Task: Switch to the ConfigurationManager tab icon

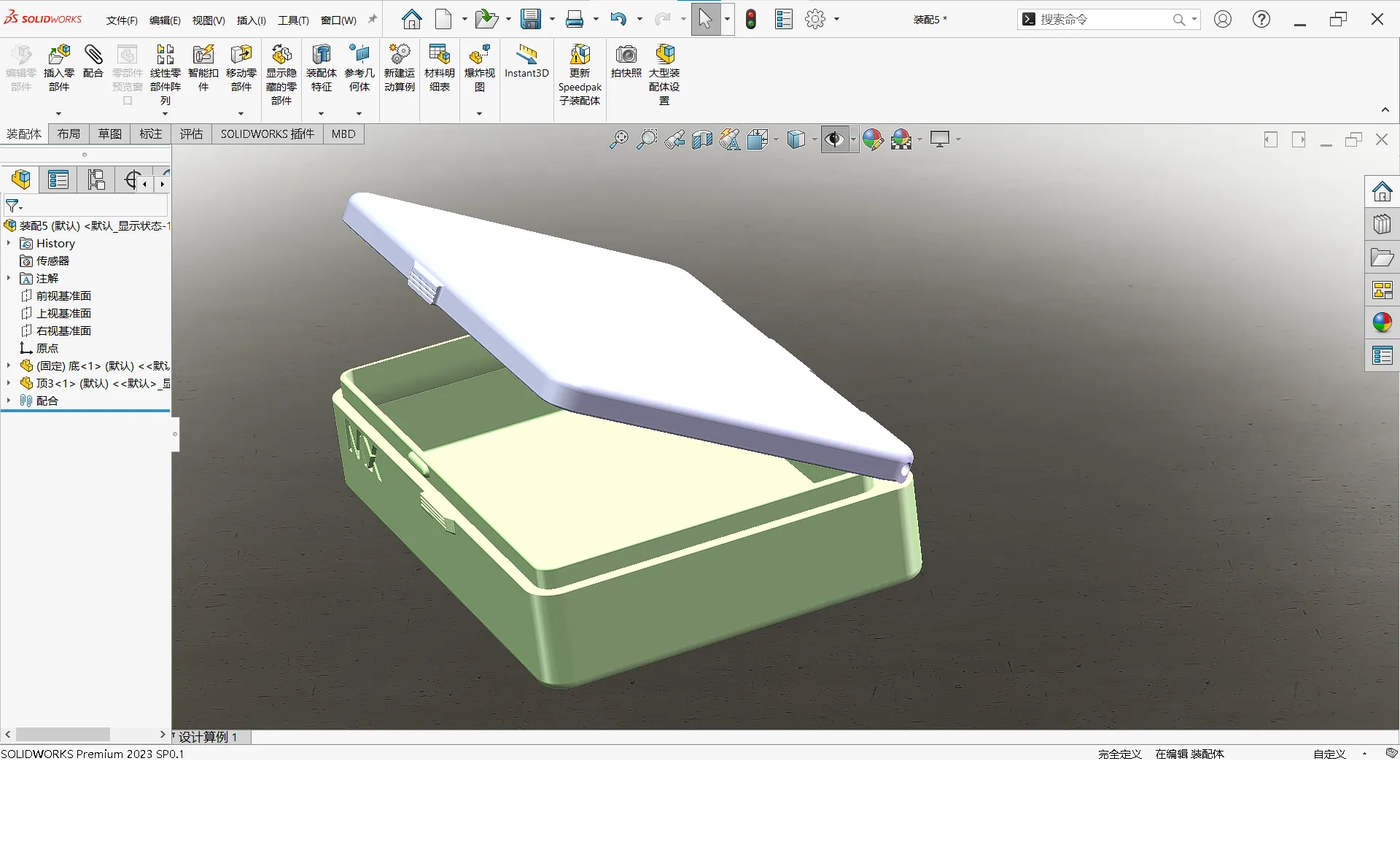Action: point(96,179)
